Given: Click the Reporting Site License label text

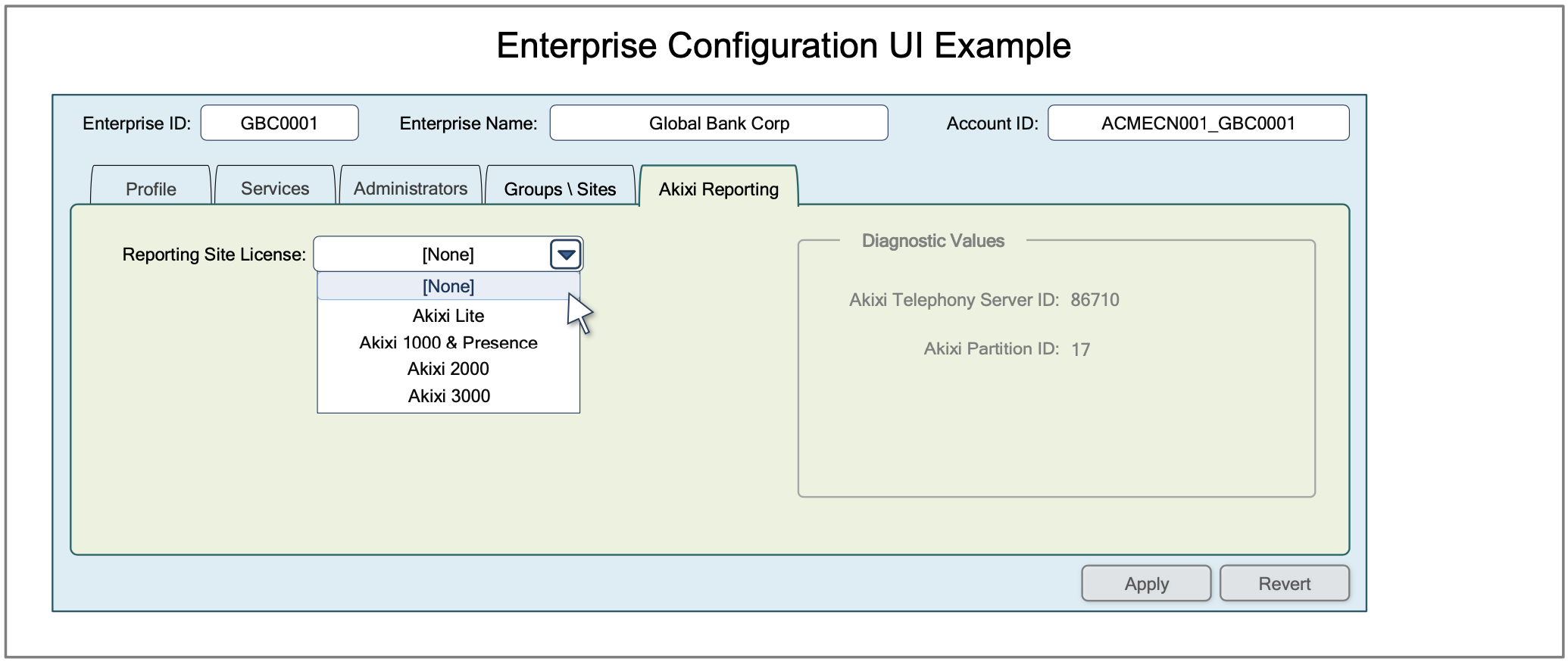Looking at the screenshot, I should pos(214,254).
